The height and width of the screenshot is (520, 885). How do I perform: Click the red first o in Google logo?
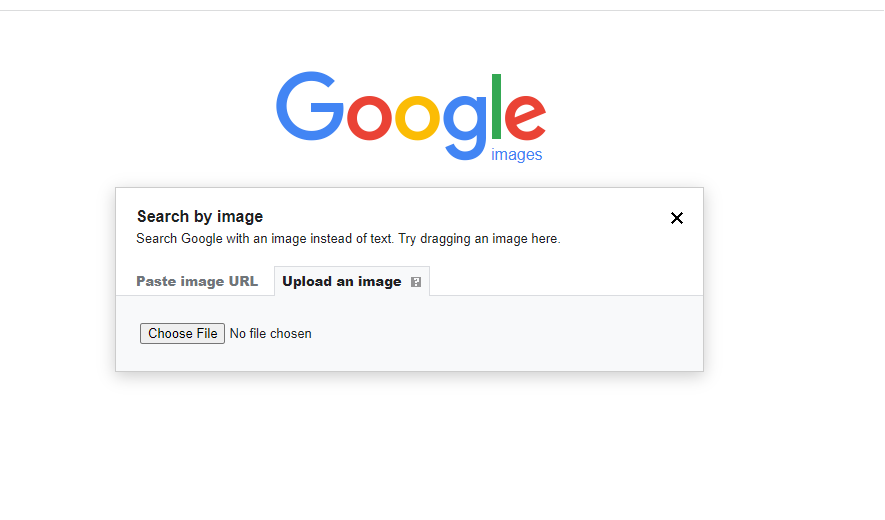369,118
